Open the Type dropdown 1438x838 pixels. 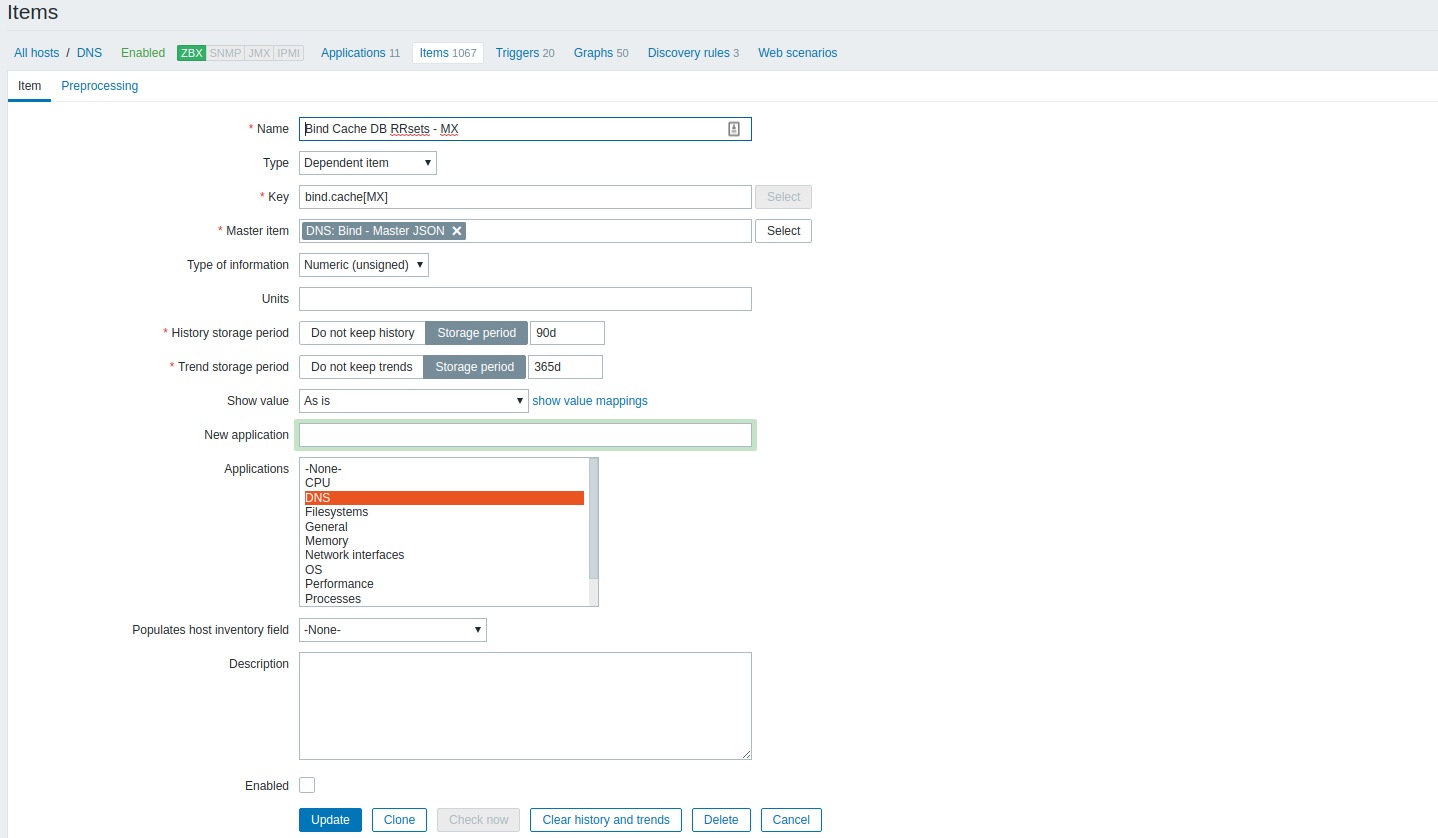pos(368,163)
